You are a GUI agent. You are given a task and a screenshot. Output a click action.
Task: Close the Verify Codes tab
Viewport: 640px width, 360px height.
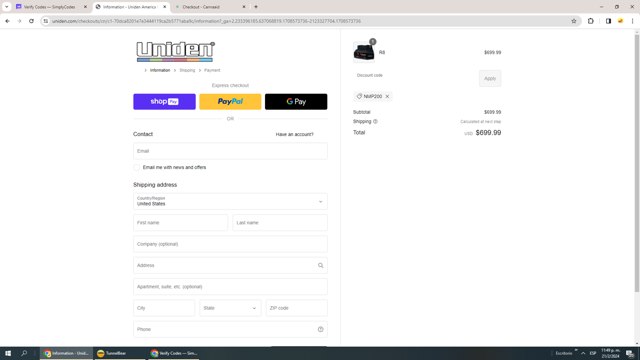click(x=85, y=7)
